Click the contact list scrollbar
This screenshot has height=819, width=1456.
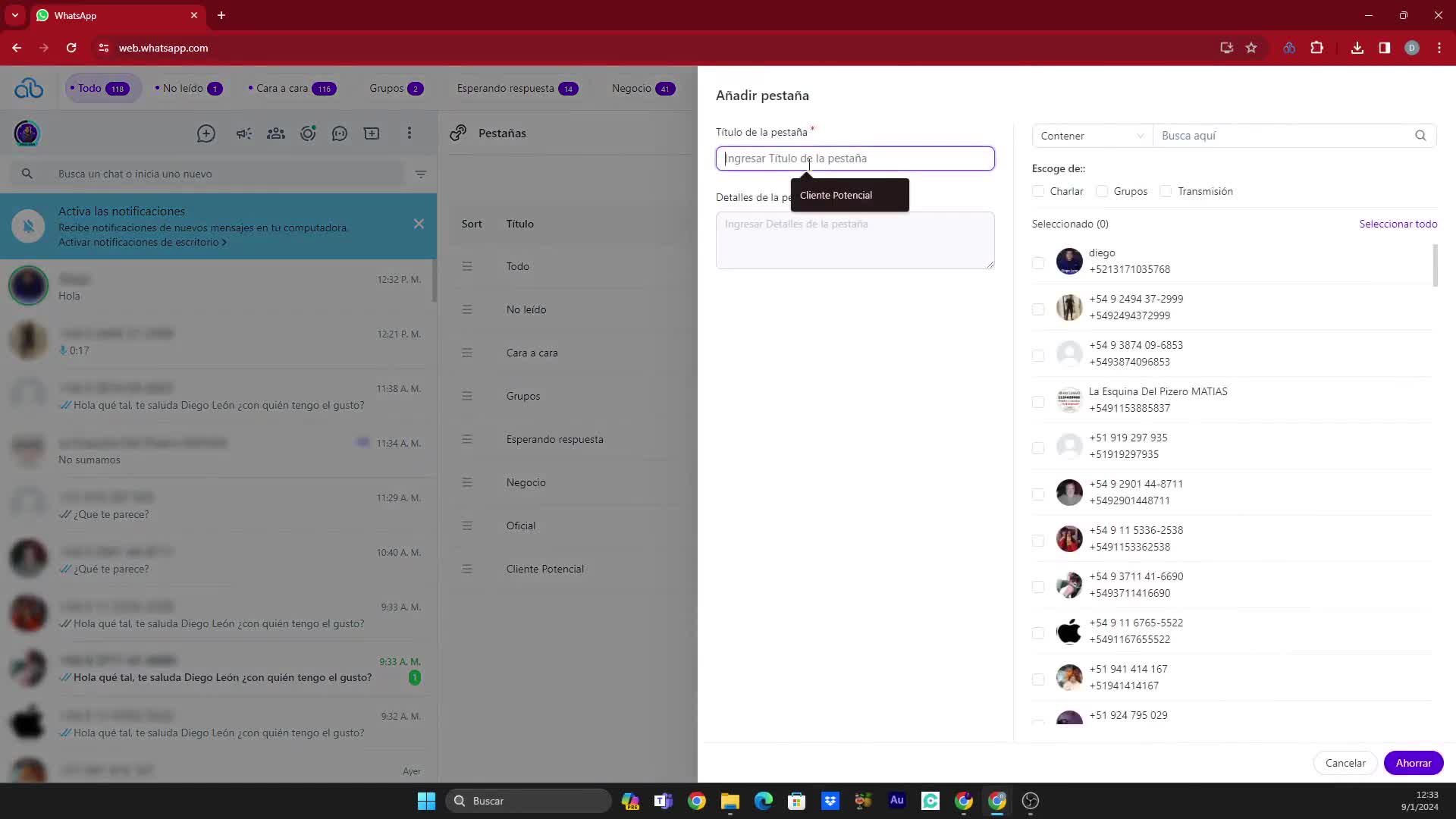point(1435,265)
